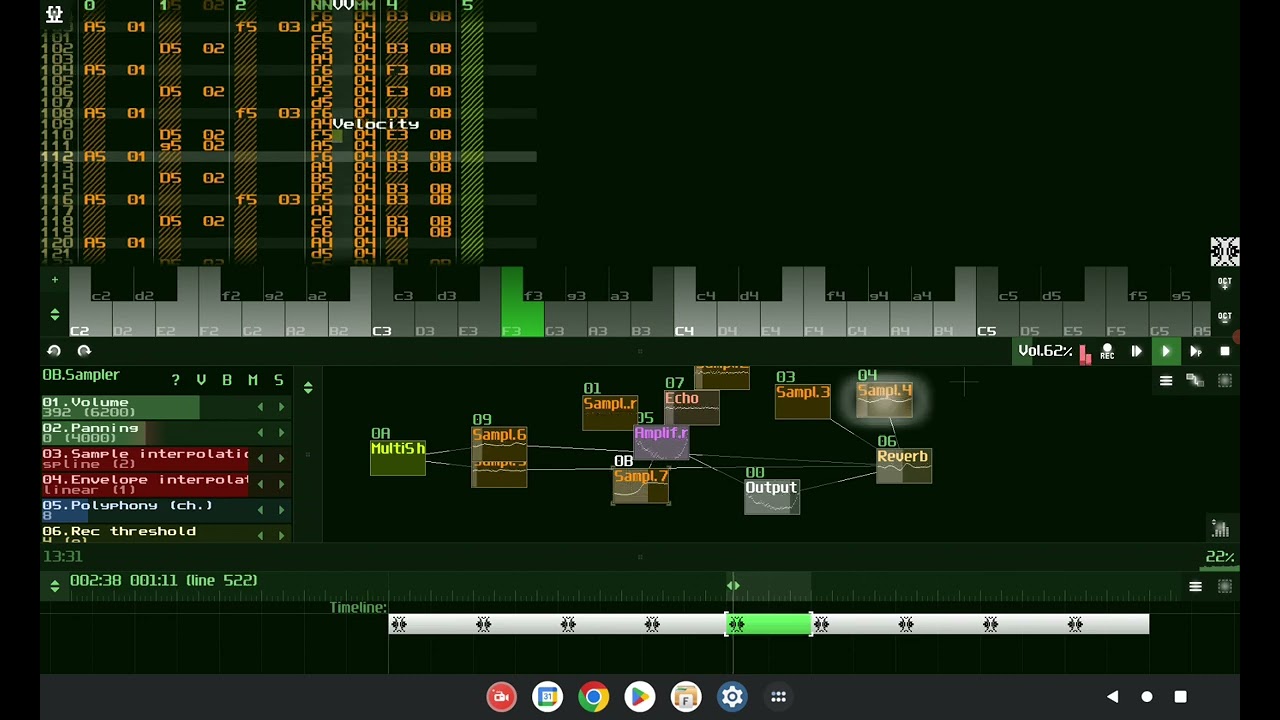
Task: Toggle the REC record button
Action: coord(1107,351)
